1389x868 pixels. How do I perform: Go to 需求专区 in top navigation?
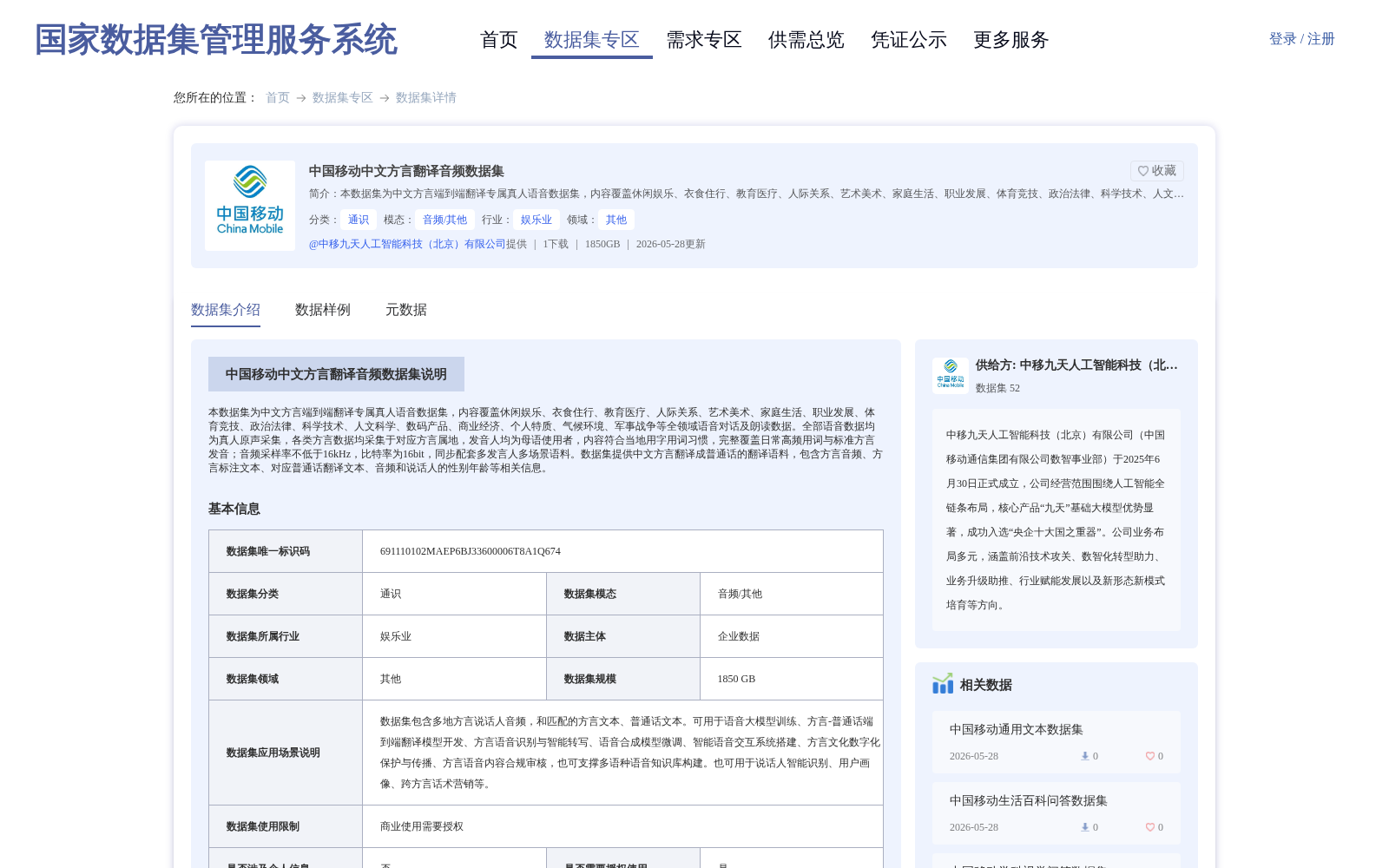[704, 40]
